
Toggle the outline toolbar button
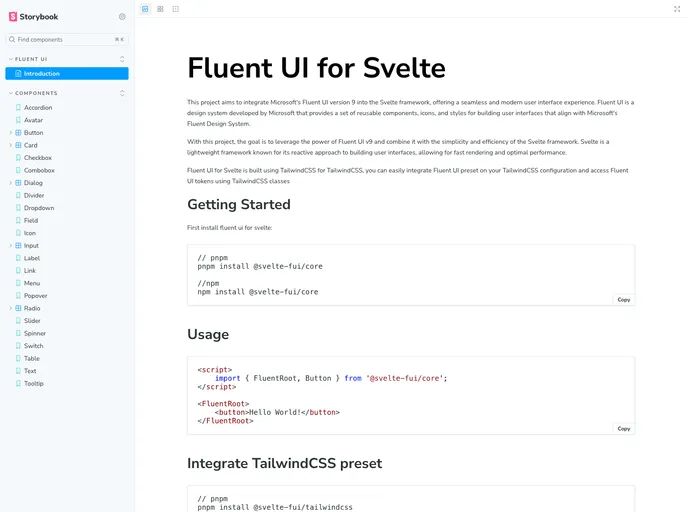pyautogui.click(x=176, y=9)
